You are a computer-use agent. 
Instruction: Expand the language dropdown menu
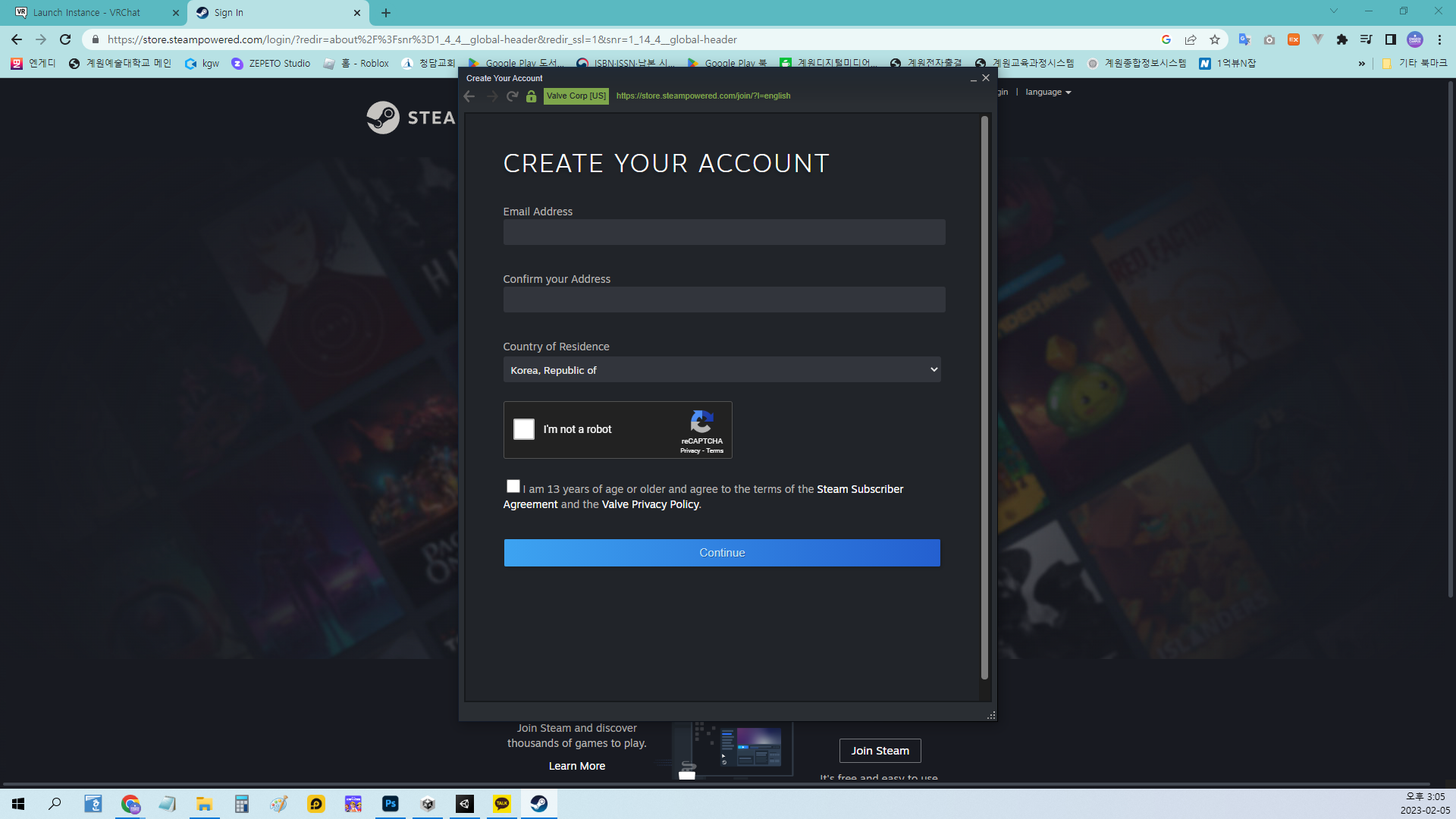(x=1048, y=93)
